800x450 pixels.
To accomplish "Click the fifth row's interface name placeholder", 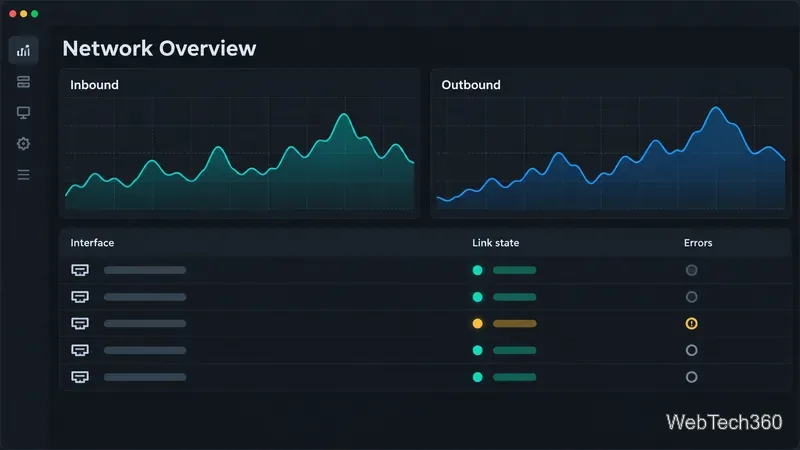I will pos(145,377).
